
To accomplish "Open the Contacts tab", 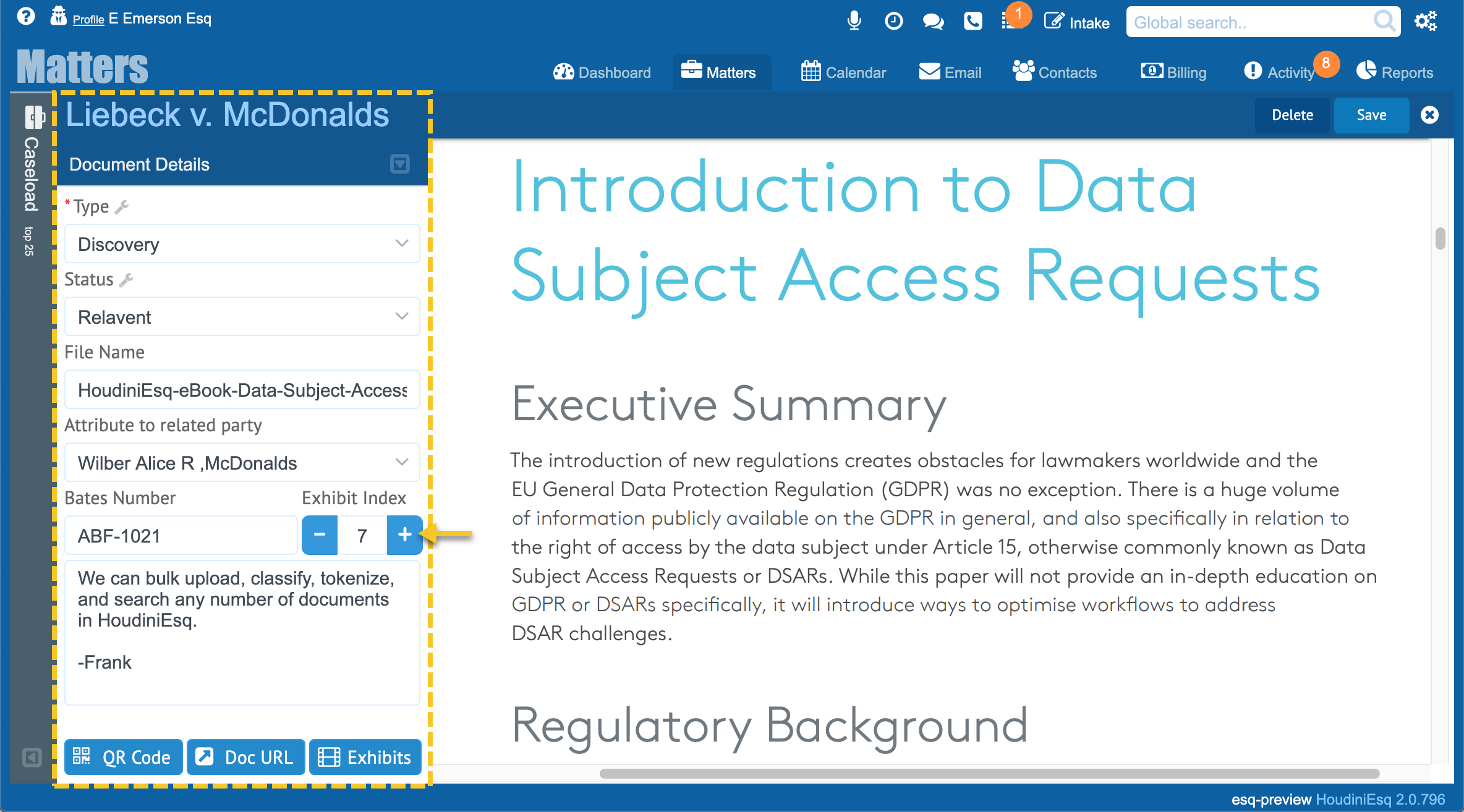I will 1055,72.
